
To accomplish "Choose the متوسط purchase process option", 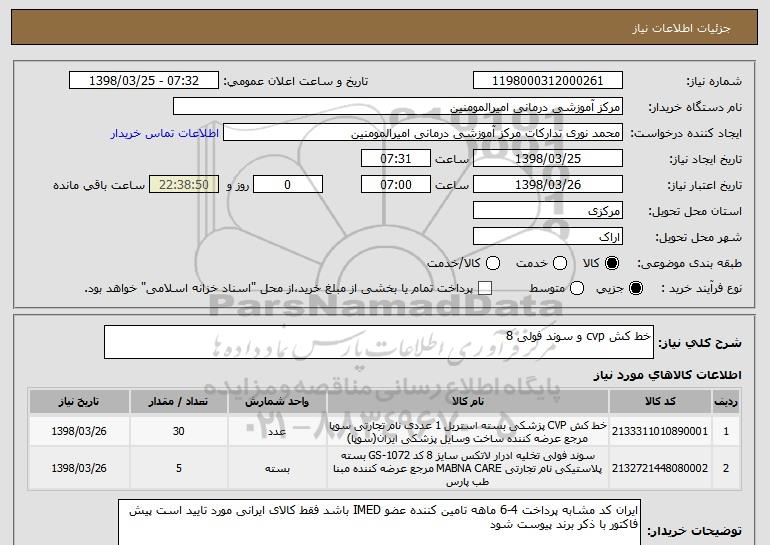I will pyautogui.click(x=577, y=288).
